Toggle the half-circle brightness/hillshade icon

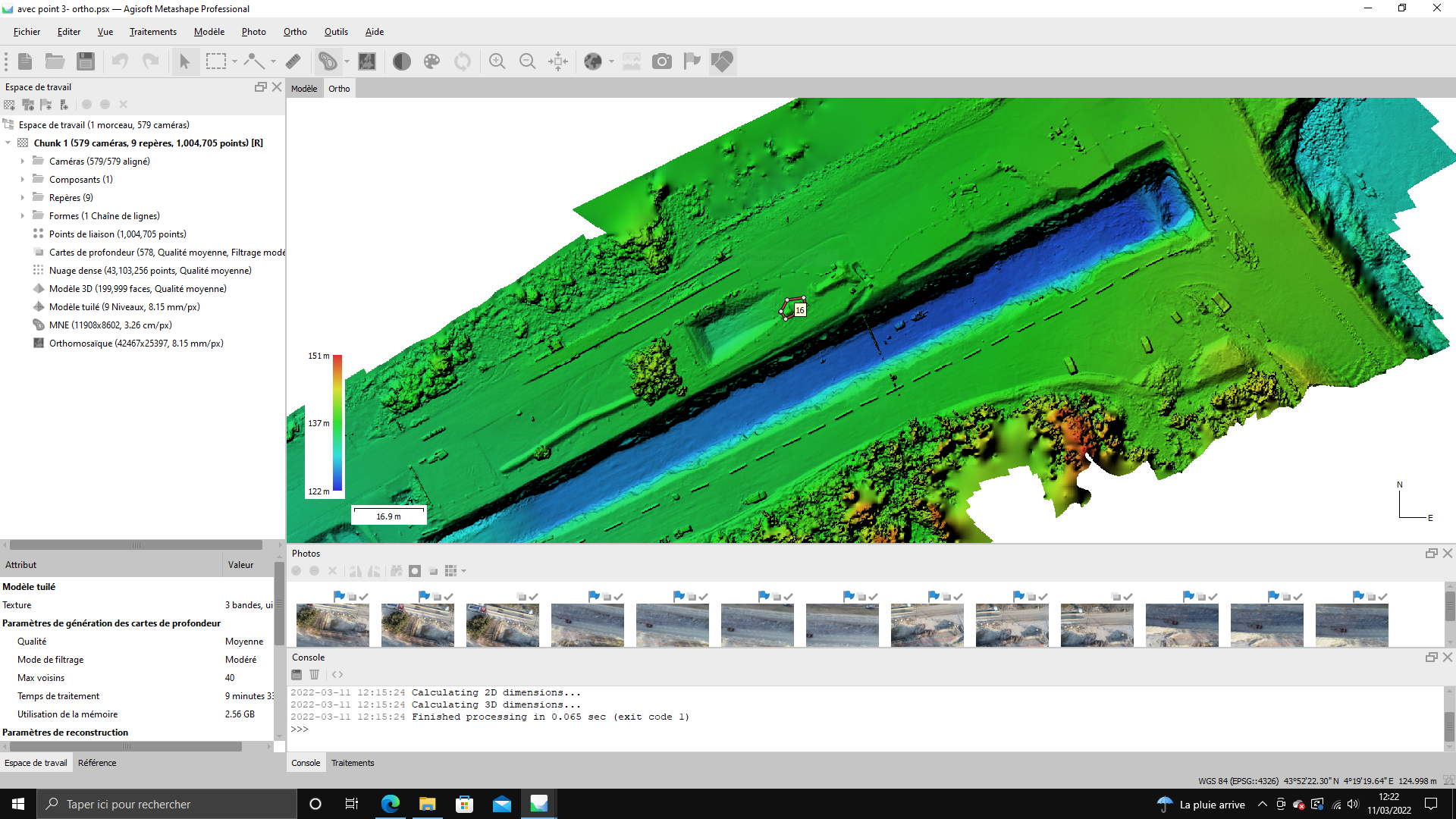pyautogui.click(x=402, y=61)
